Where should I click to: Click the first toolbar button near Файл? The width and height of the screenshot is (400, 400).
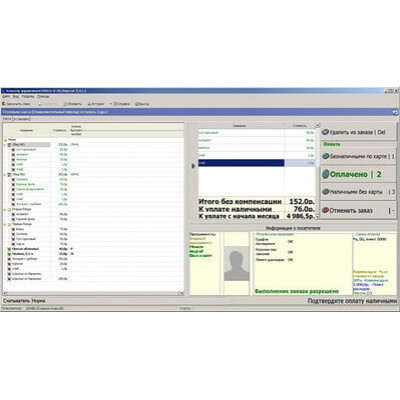(x=16, y=104)
